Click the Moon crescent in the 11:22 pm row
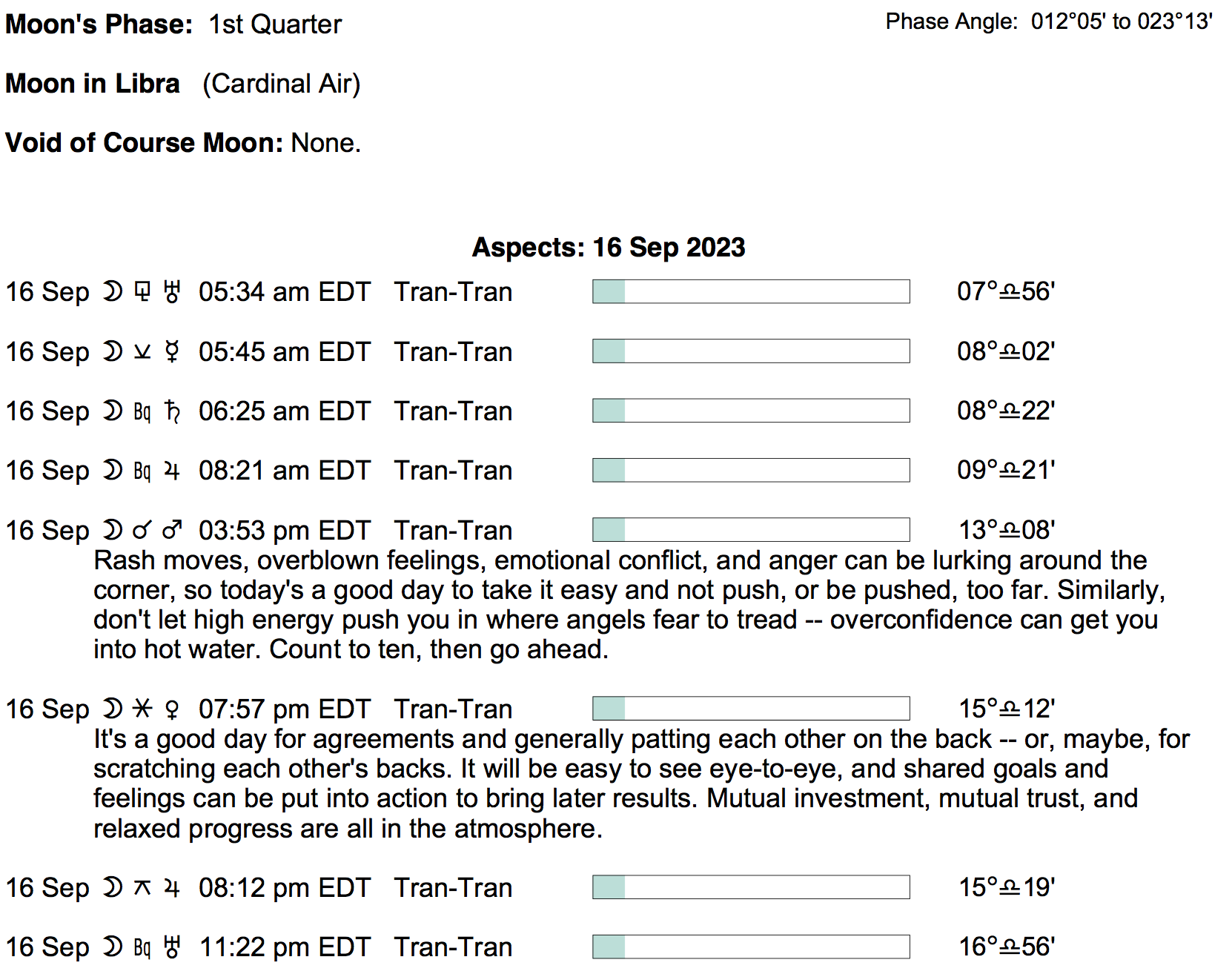1232x974 pixels. (112, 947)
